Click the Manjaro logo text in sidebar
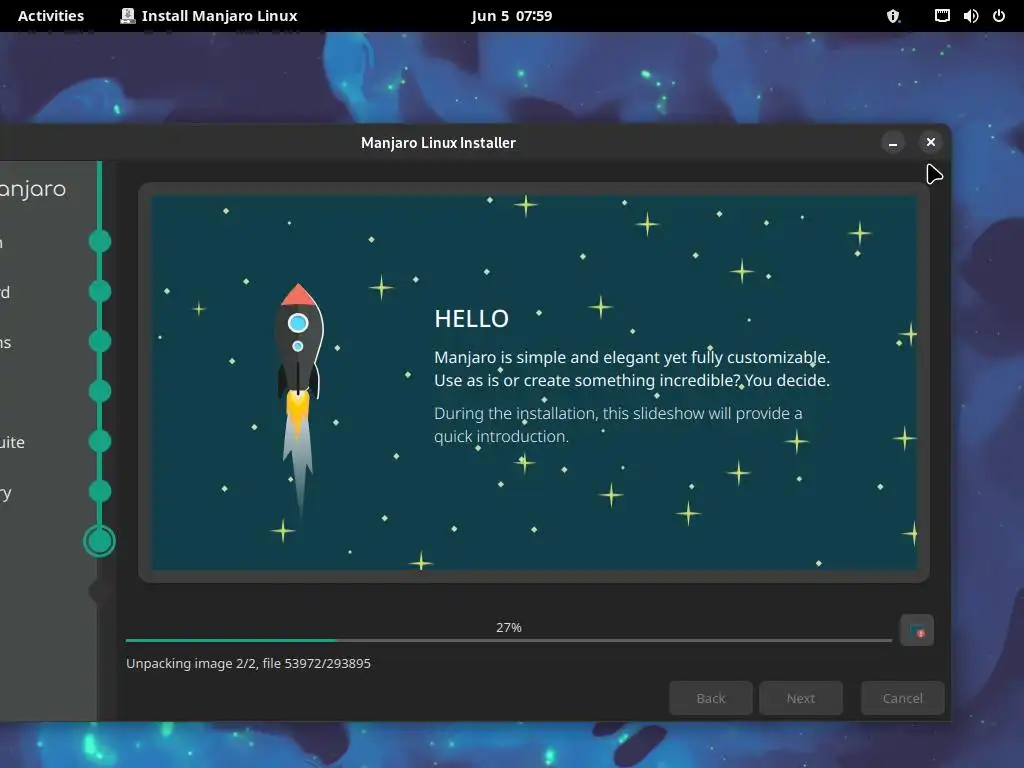The image size is (1024, 768). coord(33,189)
